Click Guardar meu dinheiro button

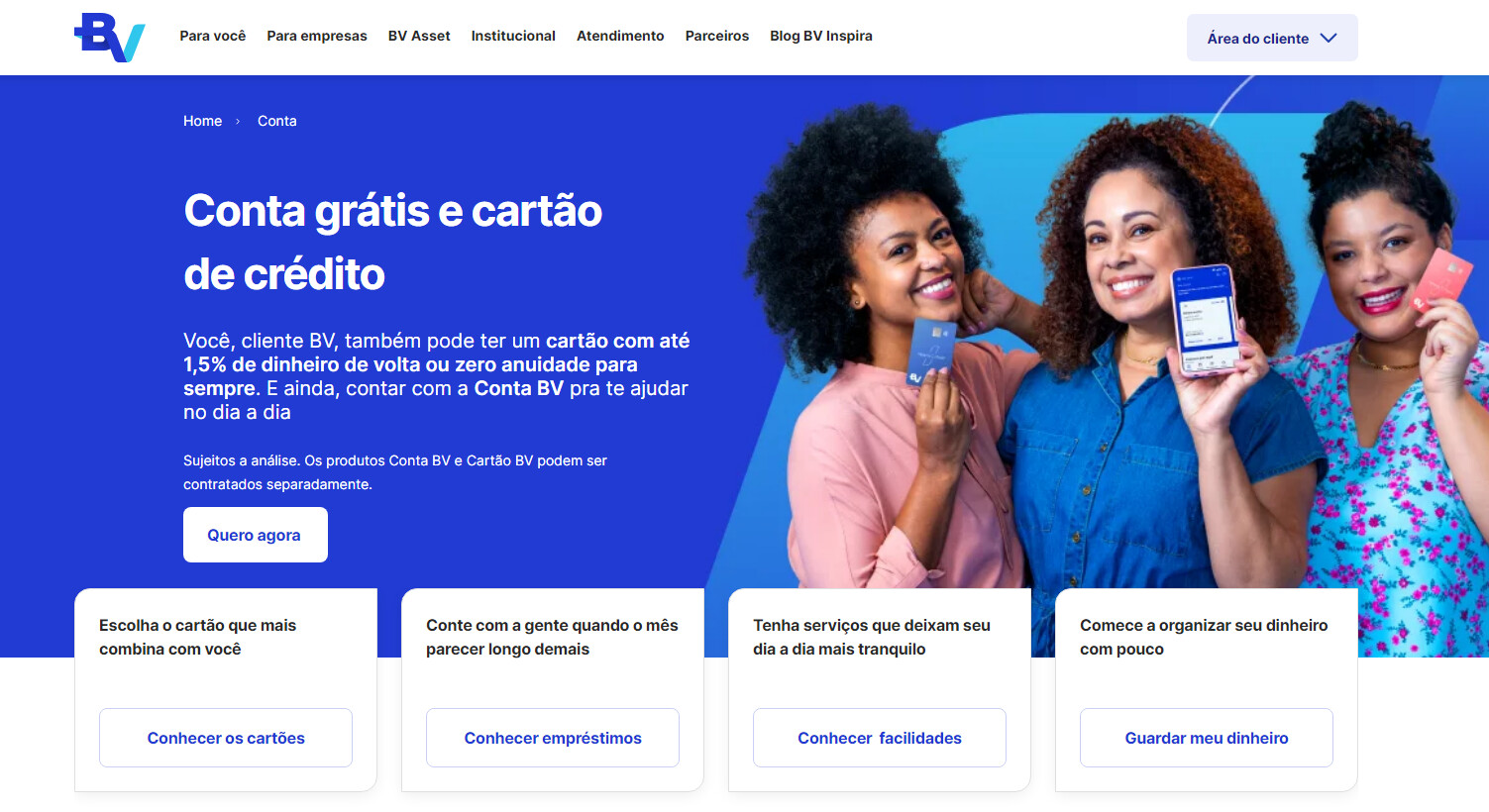pos(1207,738)
